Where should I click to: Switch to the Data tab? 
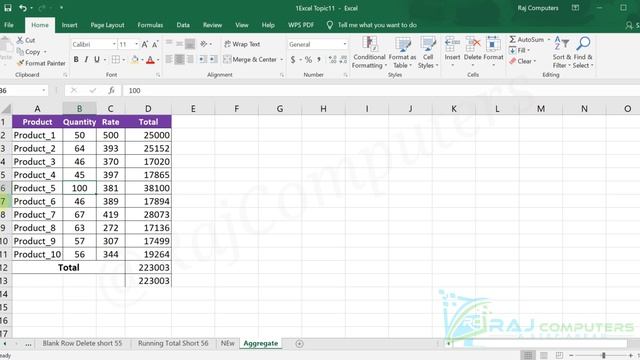point(183,25)
